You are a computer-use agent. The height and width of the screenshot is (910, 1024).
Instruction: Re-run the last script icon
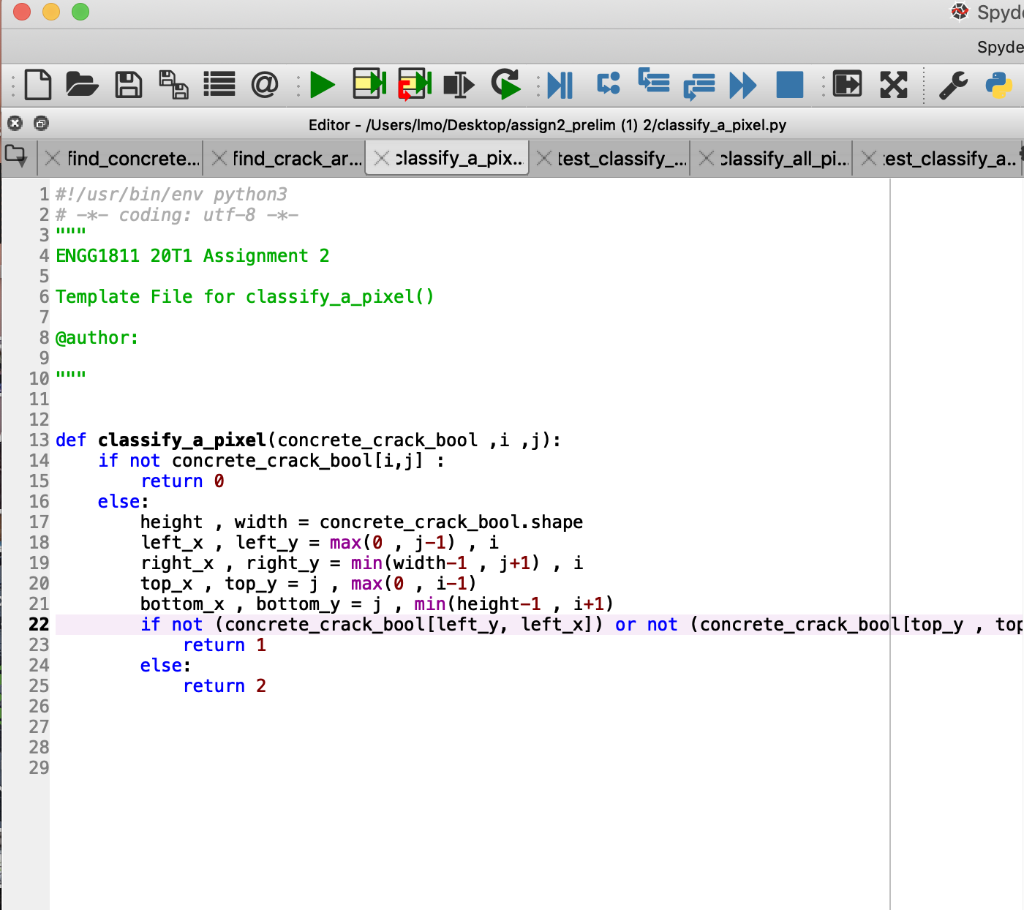point(506,84)
